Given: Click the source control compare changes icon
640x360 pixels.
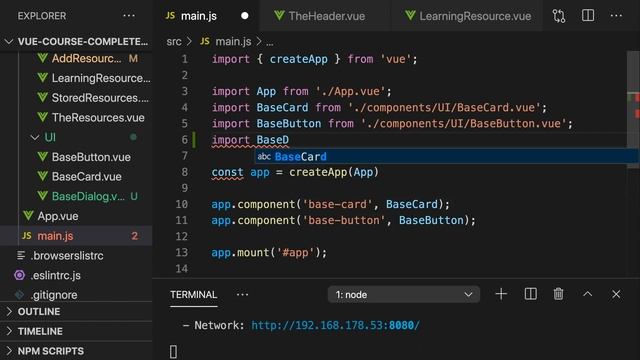Looking at the screenshot, I should click(x=559, y=16).
